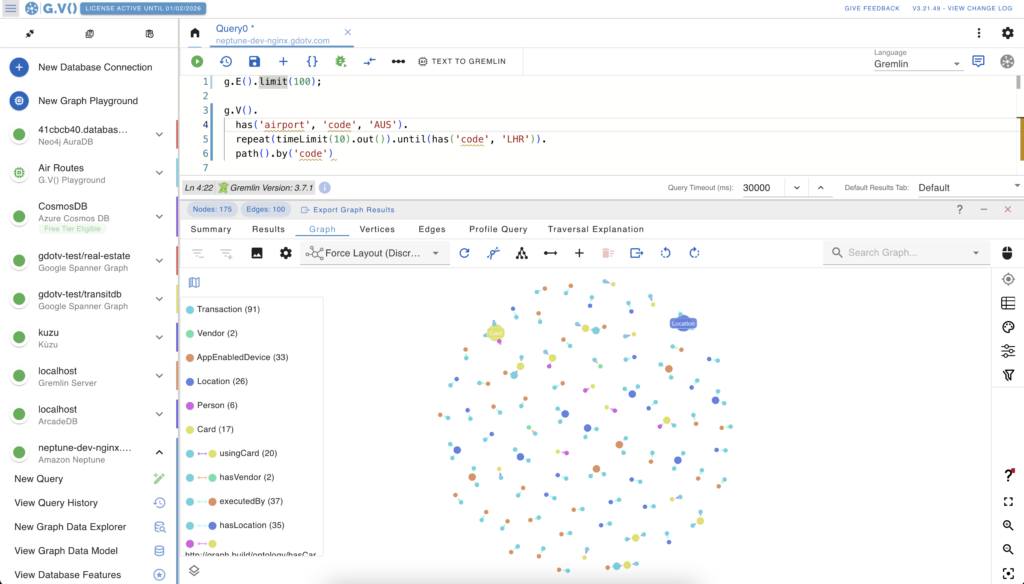Expand the kuzu connection

(159, 337)
